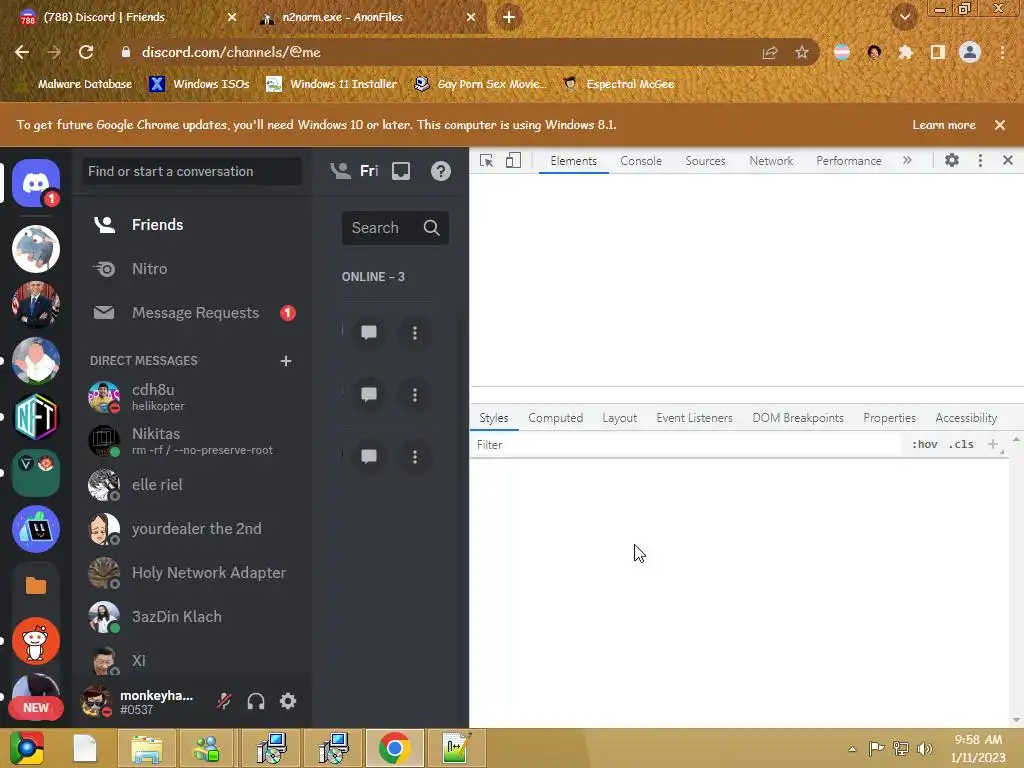Open DevTools customize three-dot menu
The height and width of the screenshot is (768, 1024).
tap(980, 160)
